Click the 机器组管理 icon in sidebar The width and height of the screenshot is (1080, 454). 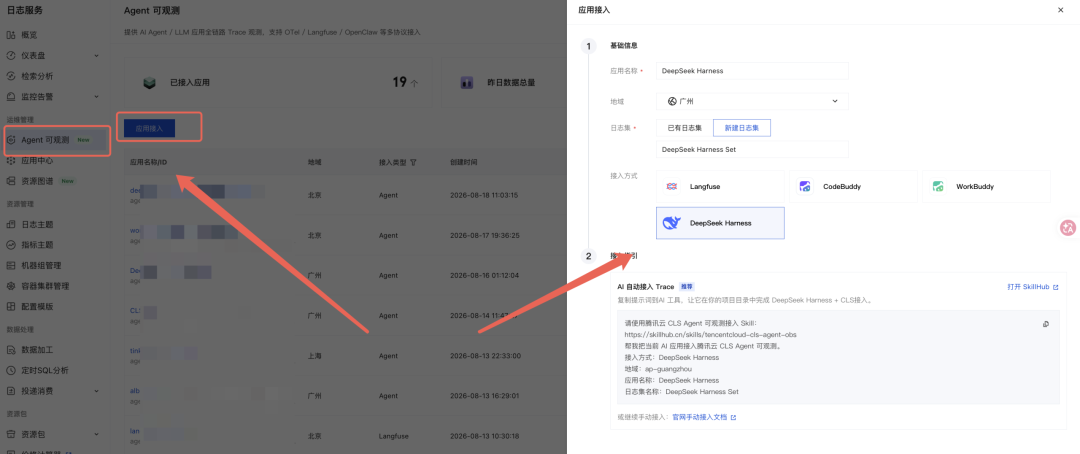point(11,265)
